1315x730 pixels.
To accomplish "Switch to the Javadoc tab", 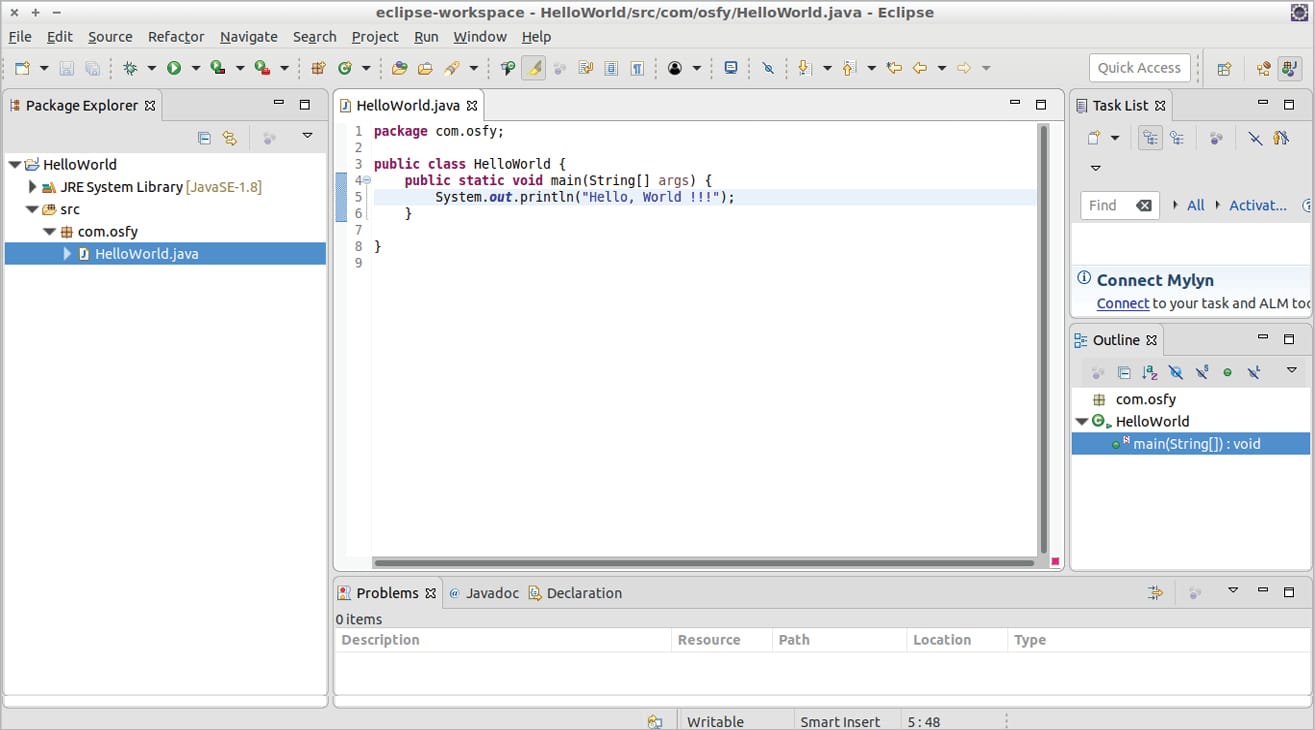I will pyautogui.click(x=492, y=593).
